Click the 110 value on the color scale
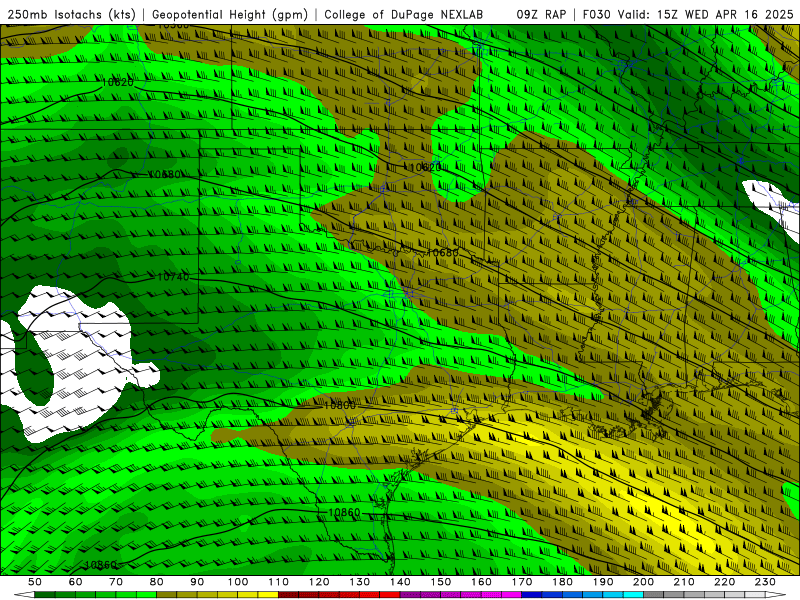800x600 pixels. coord(279,582)
